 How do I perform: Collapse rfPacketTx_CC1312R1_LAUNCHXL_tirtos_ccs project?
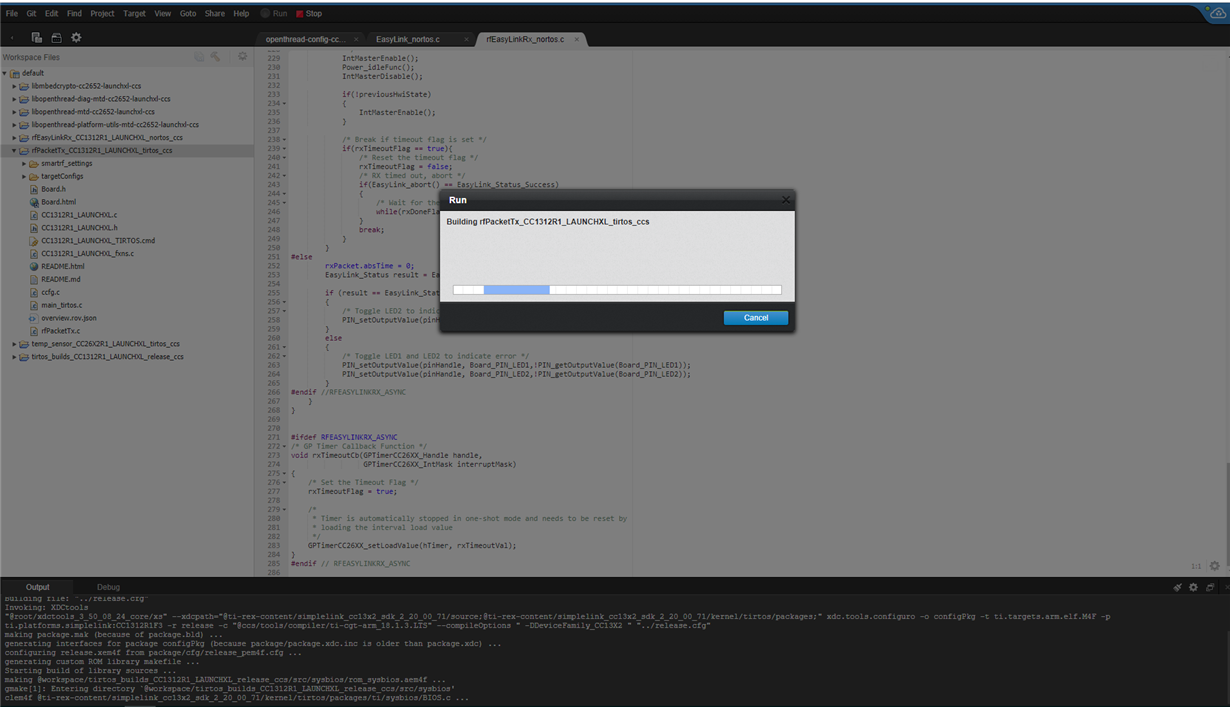pyautogui.click(x=14, y=151)
